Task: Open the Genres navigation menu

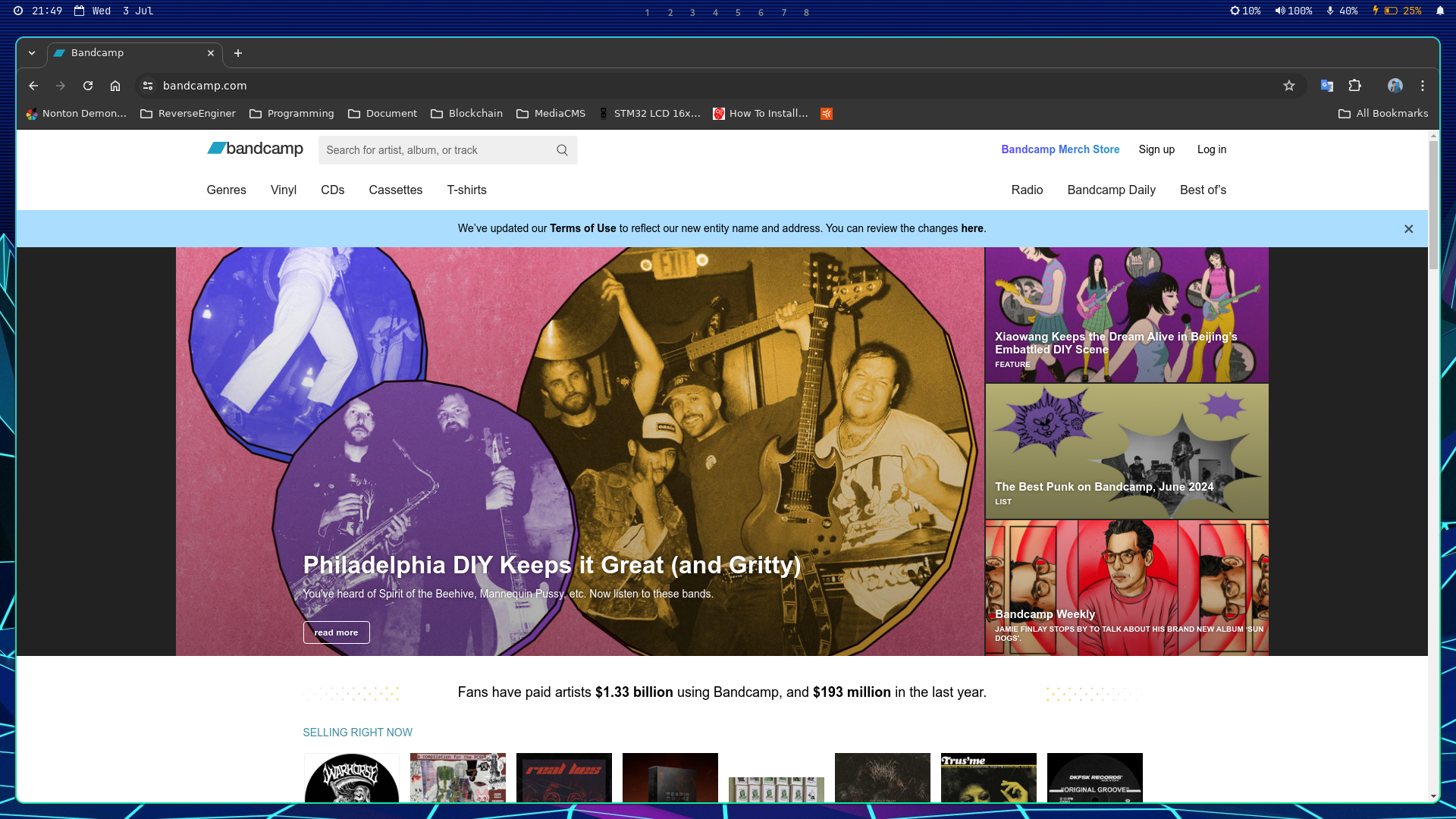Action: [x=226, y=190]
